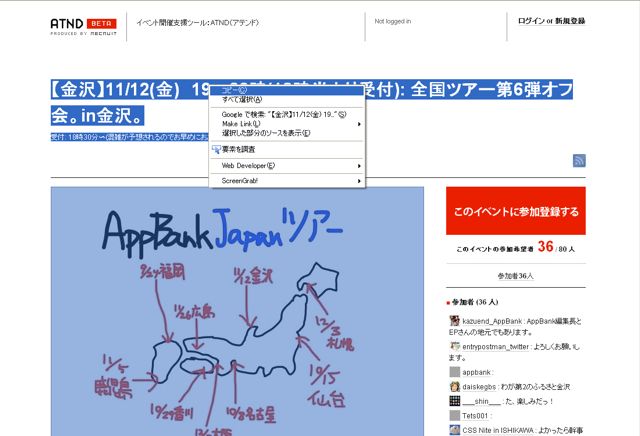Select Google で検索 context menu entry
The height and width of the screenshot is (436, 640).
click(x=287, y=114)
